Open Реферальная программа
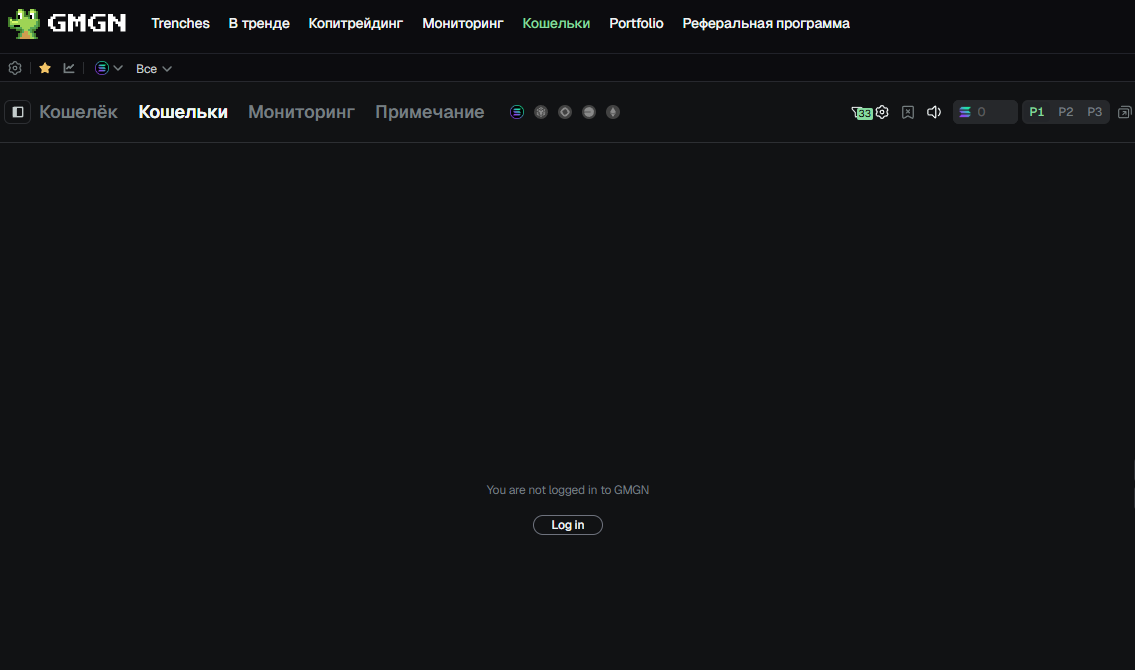 (766, 23)
